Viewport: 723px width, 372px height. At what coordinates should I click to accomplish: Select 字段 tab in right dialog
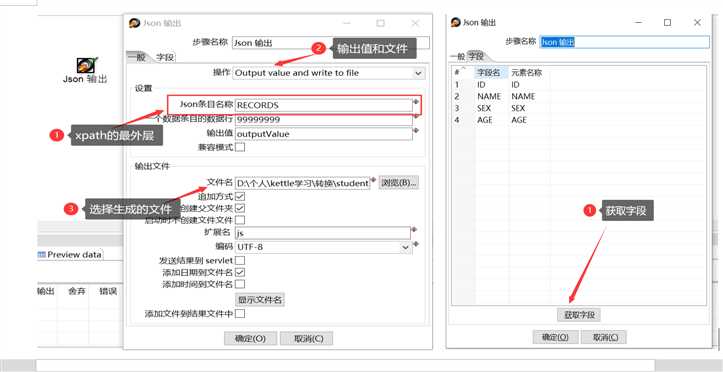(x=476, y=57)
